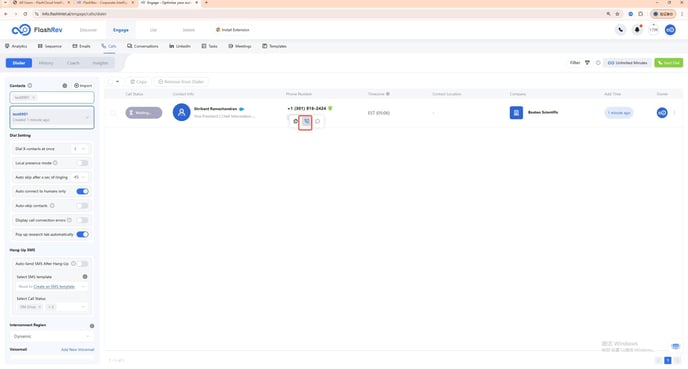The image size is (688, 369).
Task: Open the user profile avatar in header
Action: [670, 30]
